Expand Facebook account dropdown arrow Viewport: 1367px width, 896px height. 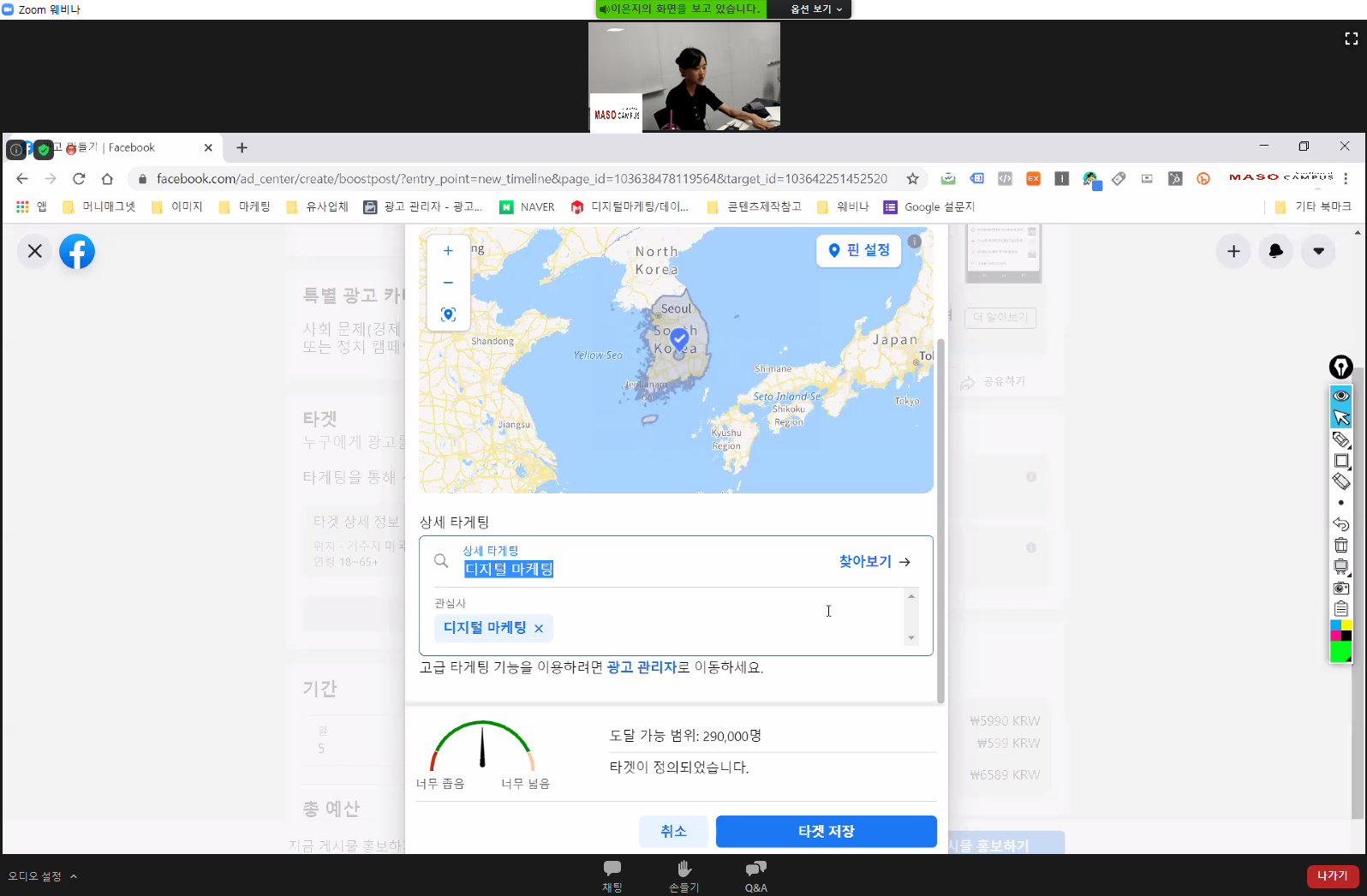(1318, 251)
